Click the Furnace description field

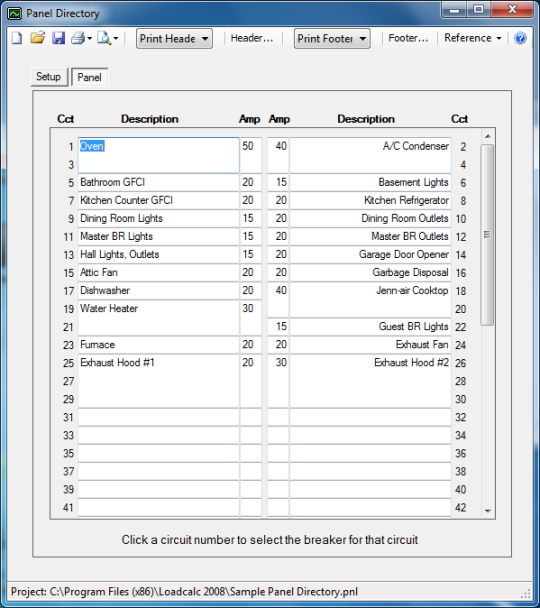(159, 345)
